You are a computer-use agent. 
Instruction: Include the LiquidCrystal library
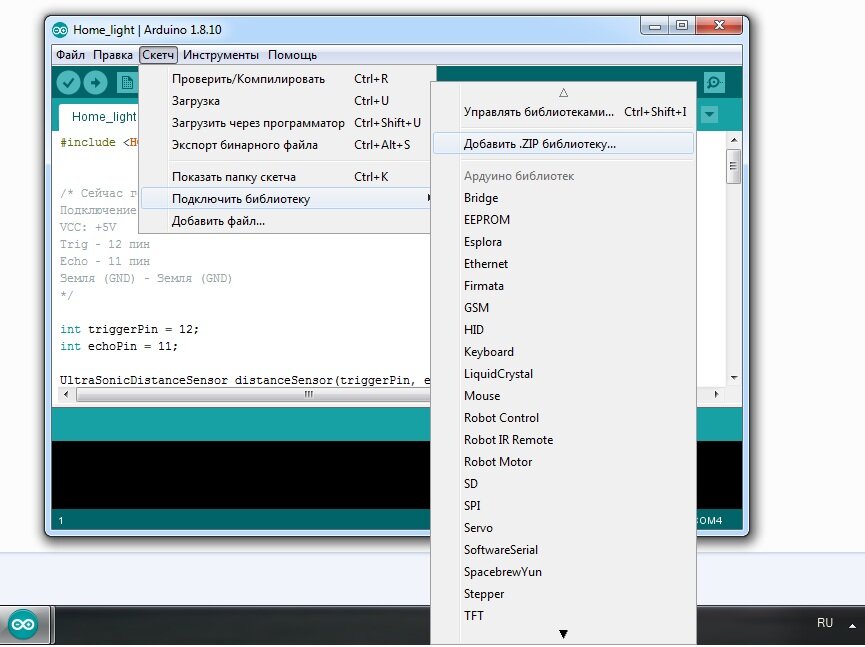pyautogui.click(x=563, y=374)
